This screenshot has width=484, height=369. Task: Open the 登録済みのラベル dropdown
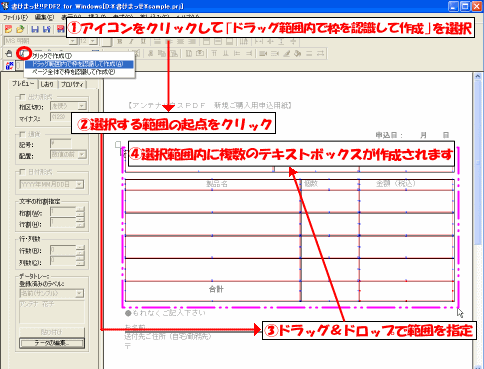pyautogui.click(x=79, y=293)
